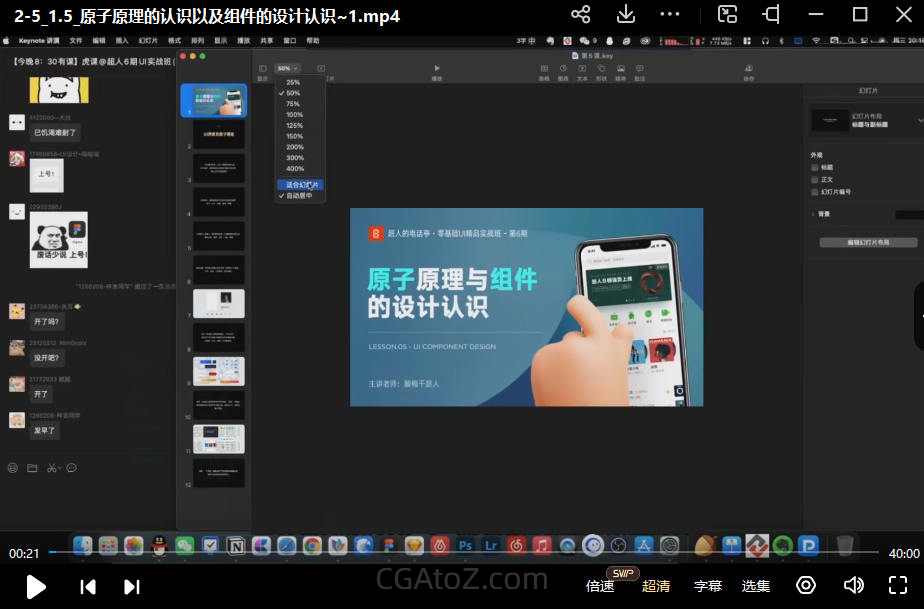
Task: Tick the 标题 checkbox in slide panel
Action: point(815,167)
